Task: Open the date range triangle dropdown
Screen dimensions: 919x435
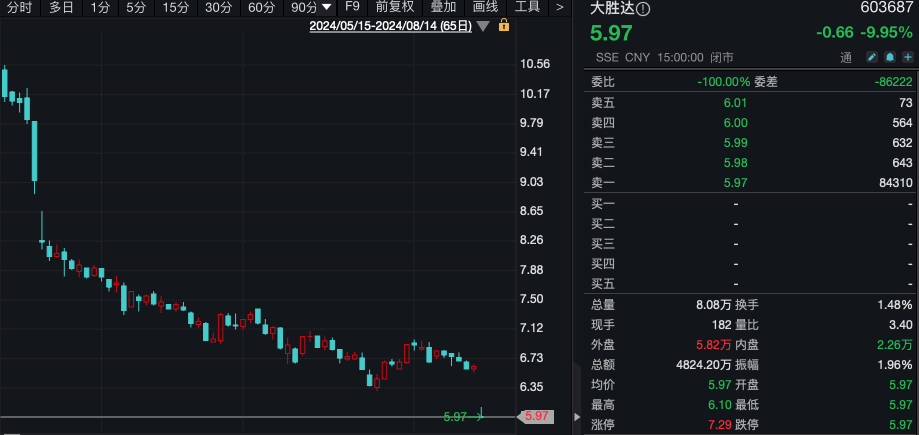Action: pos(483,26)
